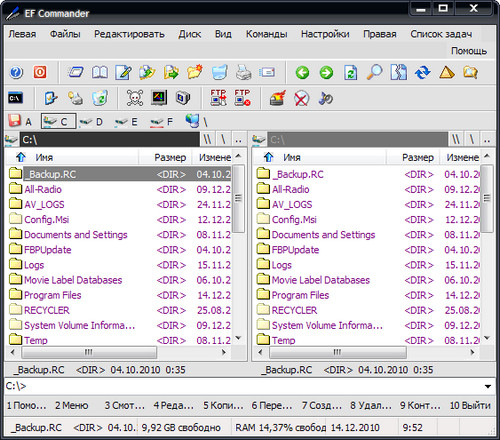Click the left panel scroll down arrow
The width and height of the screenshot is (500, 440).
(238, 338)
